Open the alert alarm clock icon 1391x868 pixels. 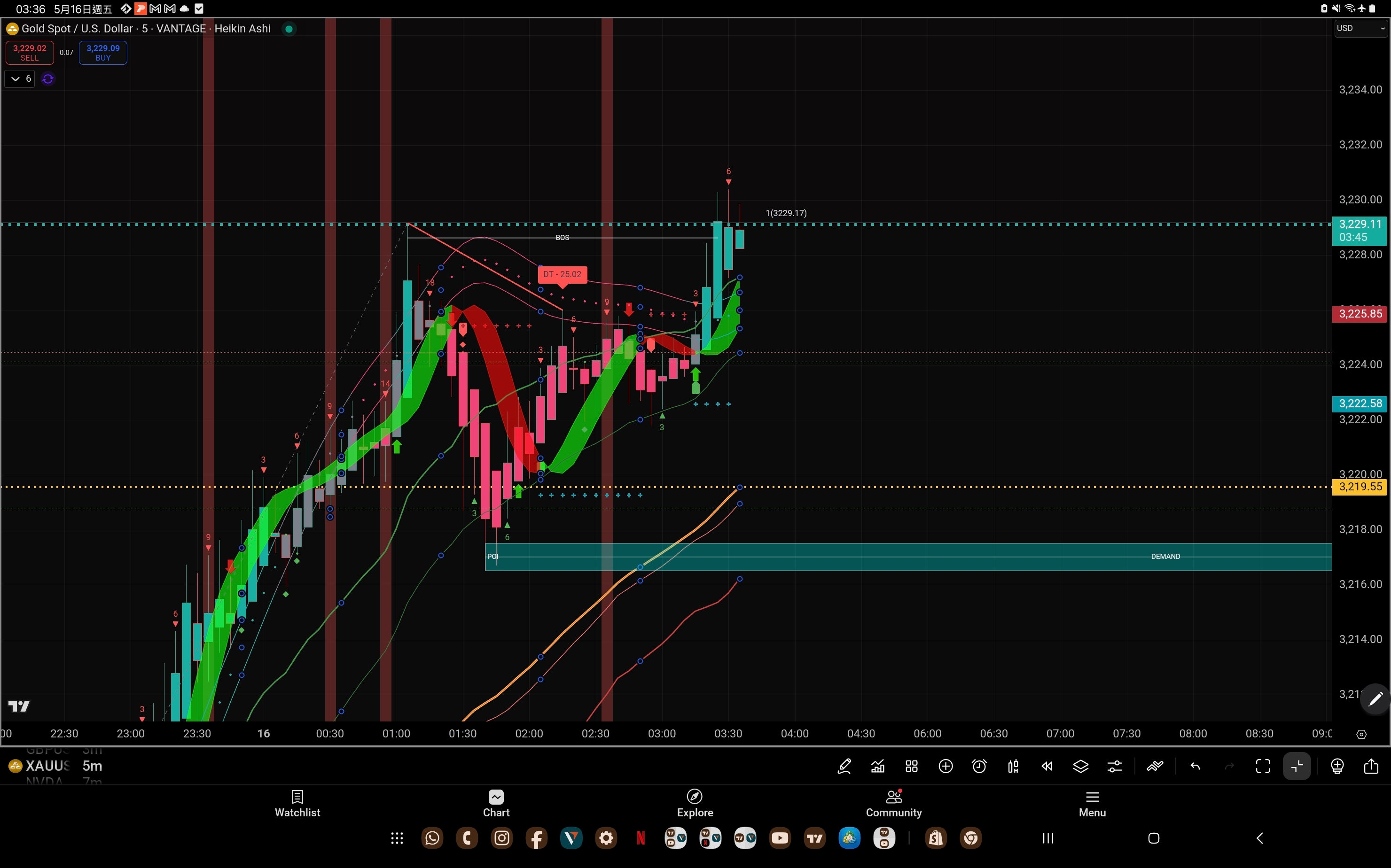pyautogui.click(x=979, y=767)
